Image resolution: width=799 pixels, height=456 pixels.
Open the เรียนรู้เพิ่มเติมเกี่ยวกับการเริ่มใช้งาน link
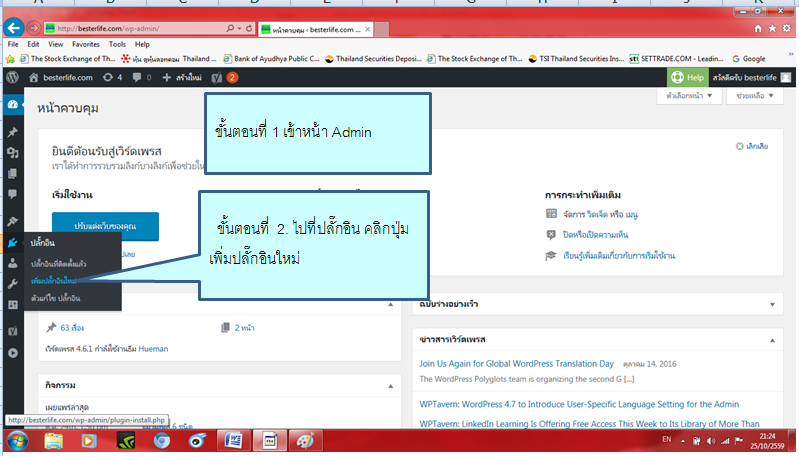(x=619, y=256)
